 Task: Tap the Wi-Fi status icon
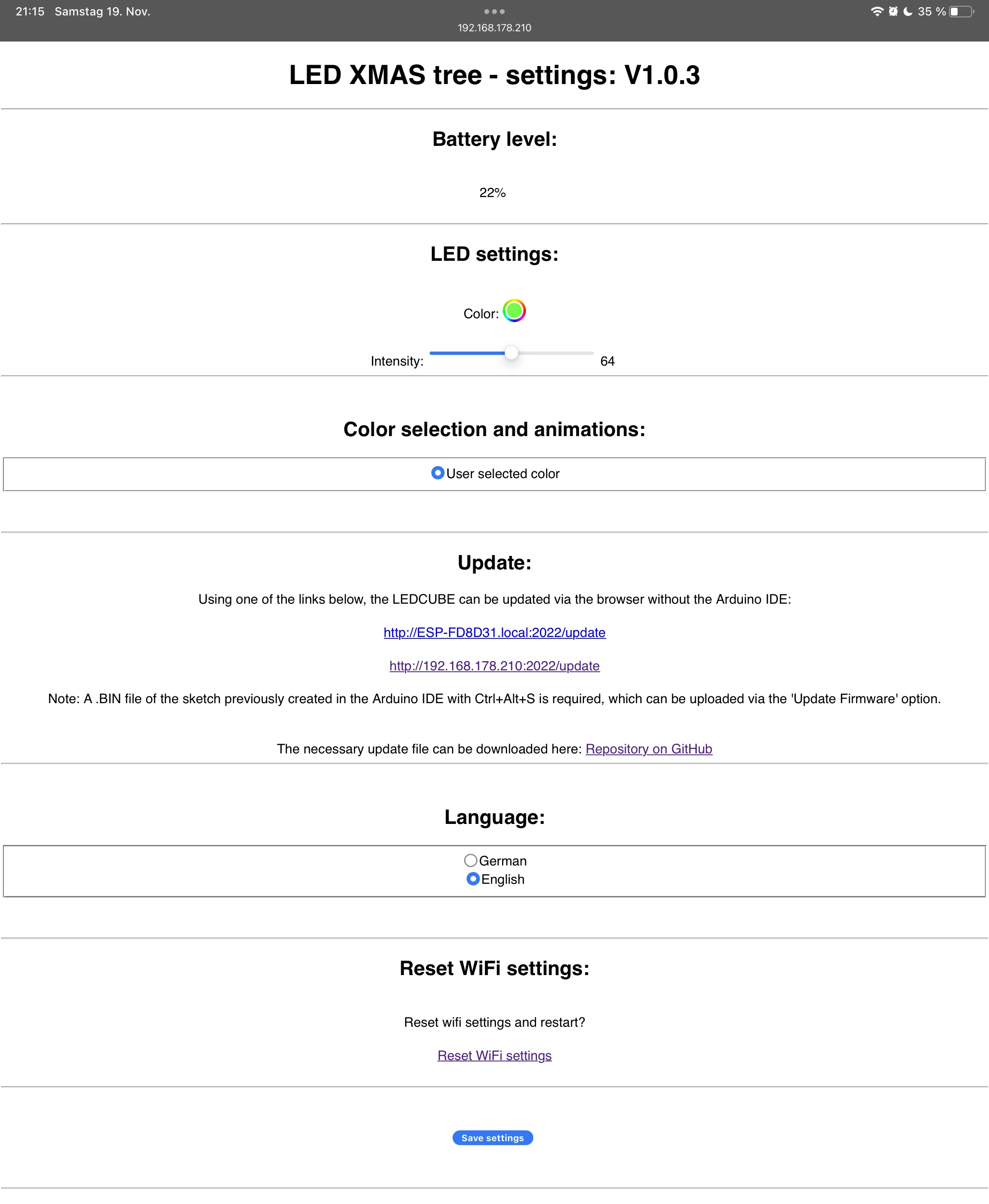point(877,12)
